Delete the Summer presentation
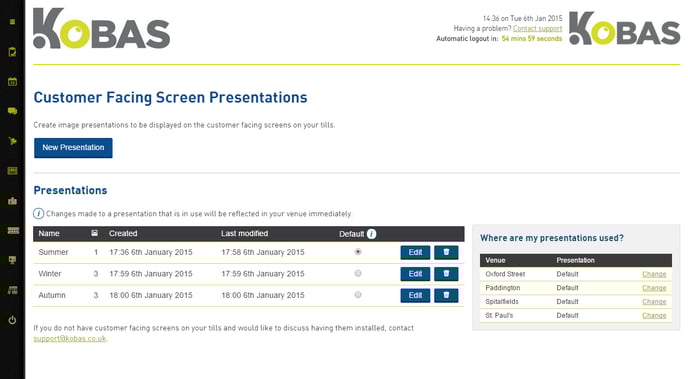Viewport: 688px width, 379px height. click(446, 252)
